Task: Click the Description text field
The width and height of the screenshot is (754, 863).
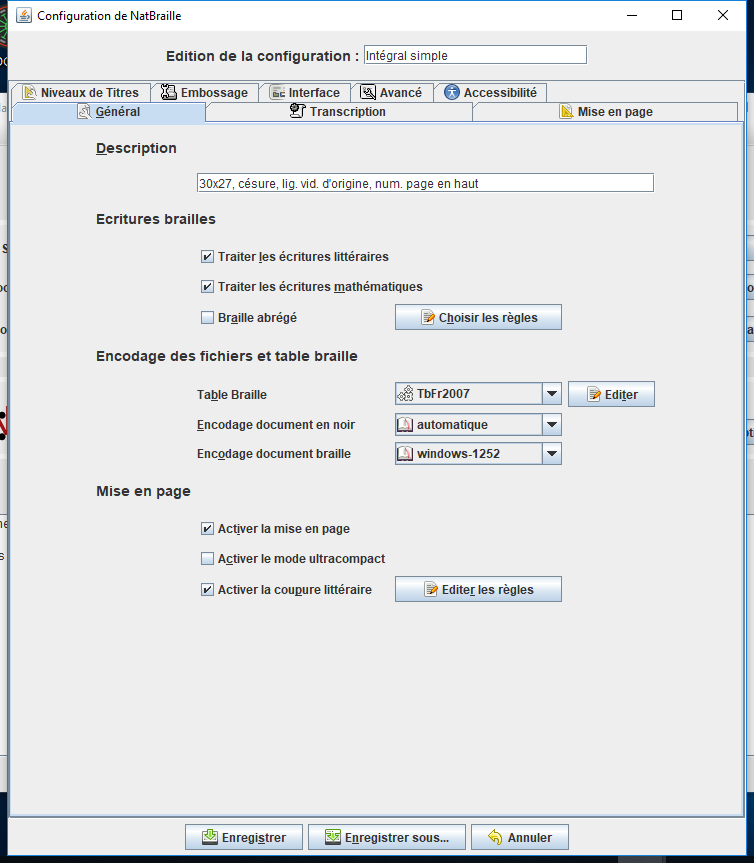Action: pyautogui.click(x=425, y=183)
